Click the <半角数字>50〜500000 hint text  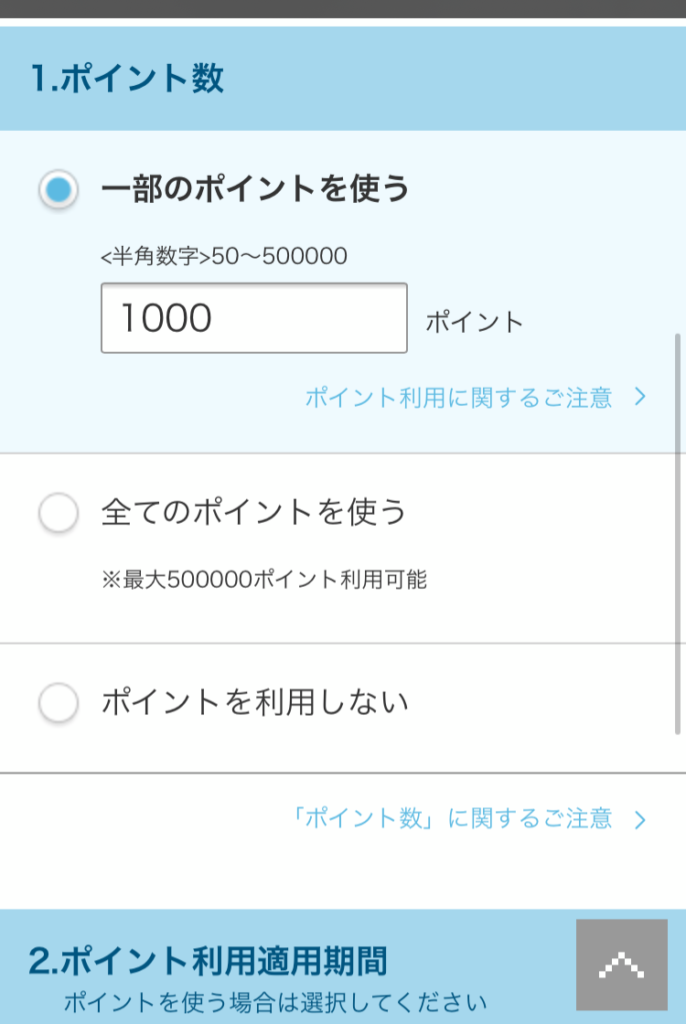(x=224, y=256)
